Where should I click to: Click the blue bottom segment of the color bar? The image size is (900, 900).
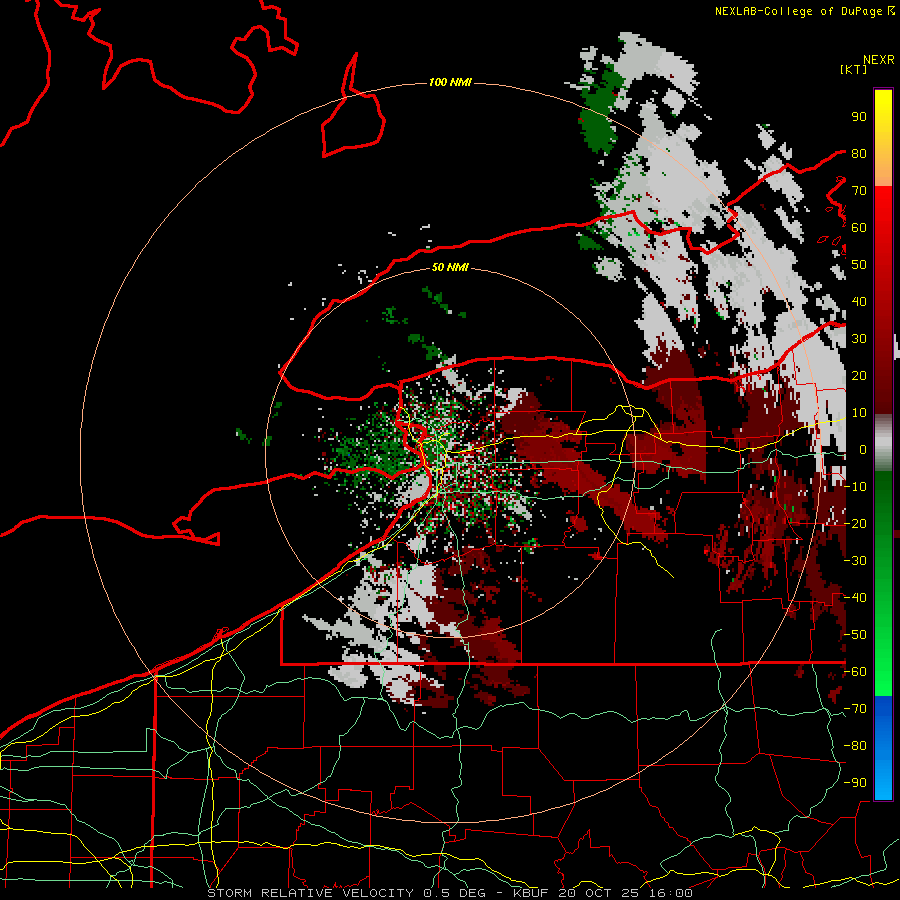pyautogui.click(x=883, y=748)
